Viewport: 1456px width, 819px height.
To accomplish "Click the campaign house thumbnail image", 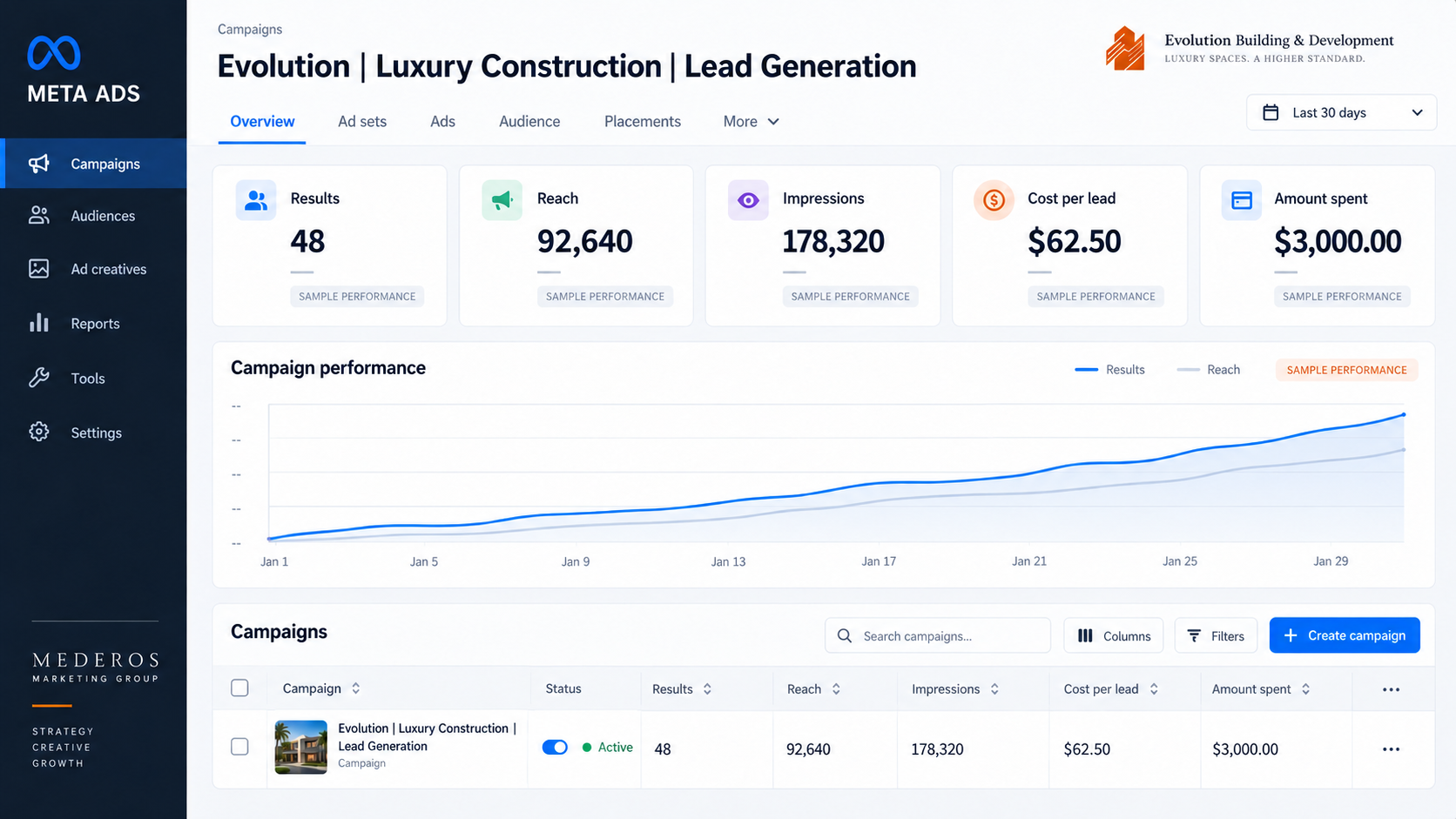I will point(300,747).
